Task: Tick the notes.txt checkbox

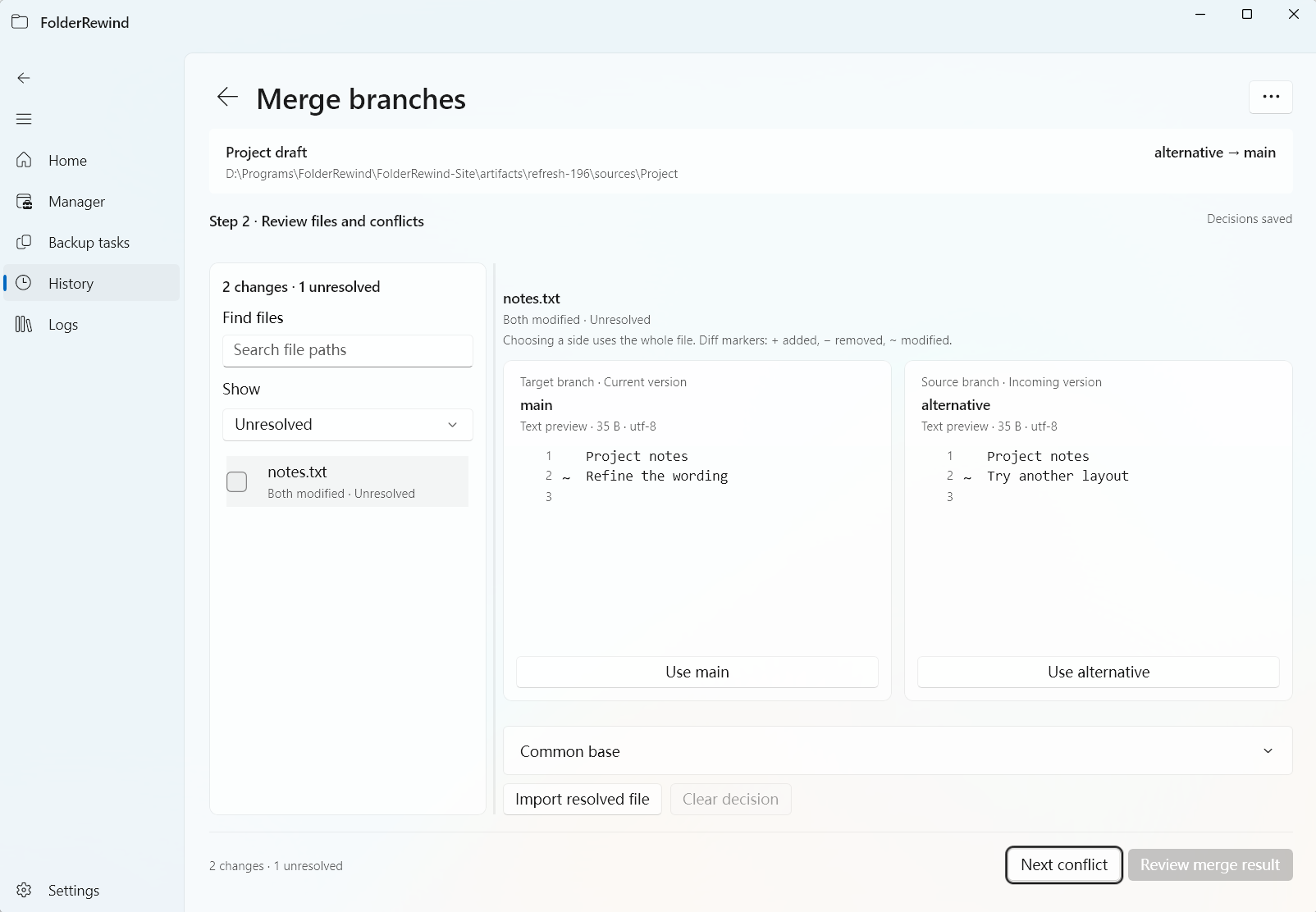Action: 236,481
